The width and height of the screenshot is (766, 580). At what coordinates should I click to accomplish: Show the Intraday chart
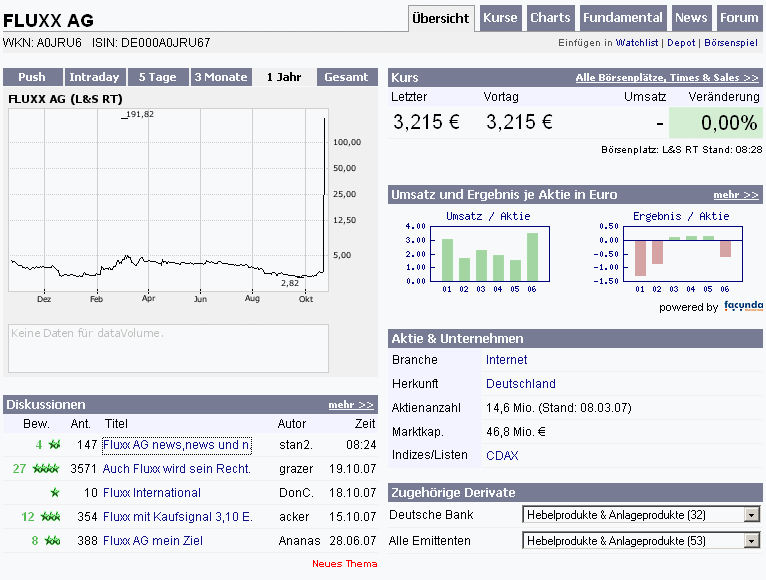[95, 77]
